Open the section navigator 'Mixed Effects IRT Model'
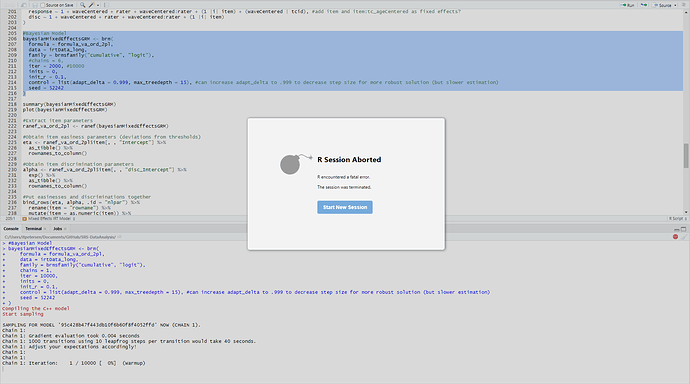 click(49, 219)
